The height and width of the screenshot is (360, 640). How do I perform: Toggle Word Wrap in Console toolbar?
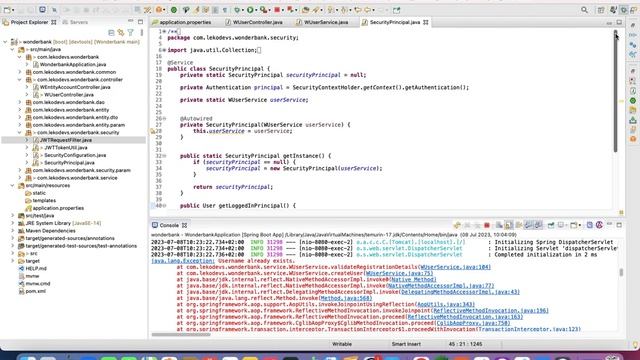coord(519,225)
